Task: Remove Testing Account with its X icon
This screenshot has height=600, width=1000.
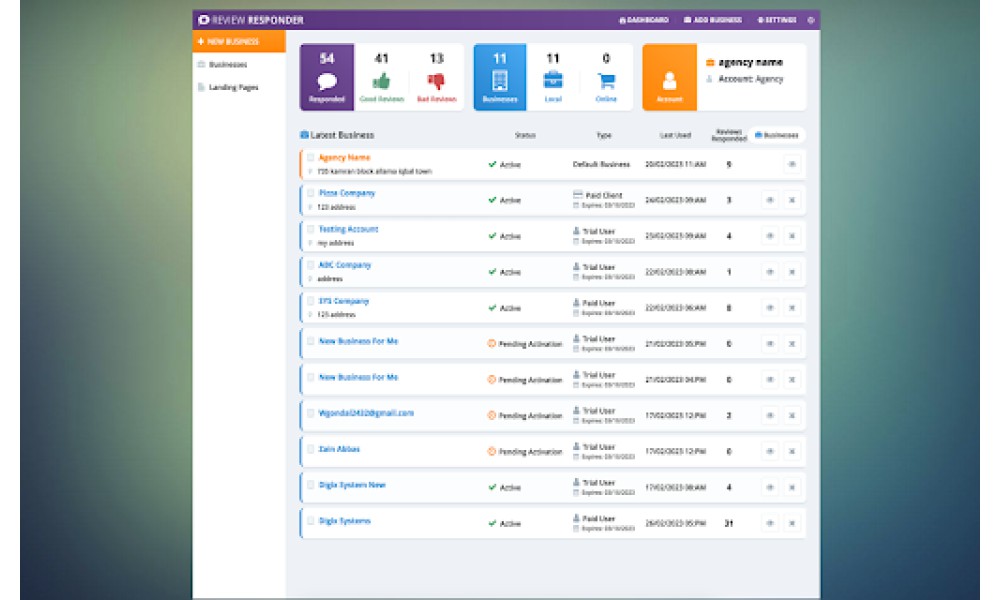Action: coord(791,236)
